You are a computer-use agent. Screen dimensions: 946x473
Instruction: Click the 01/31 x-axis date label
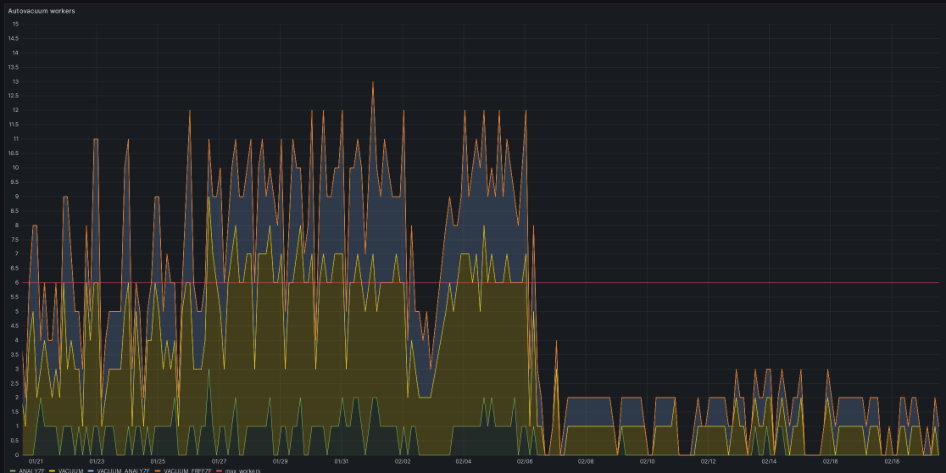[341, 462]
